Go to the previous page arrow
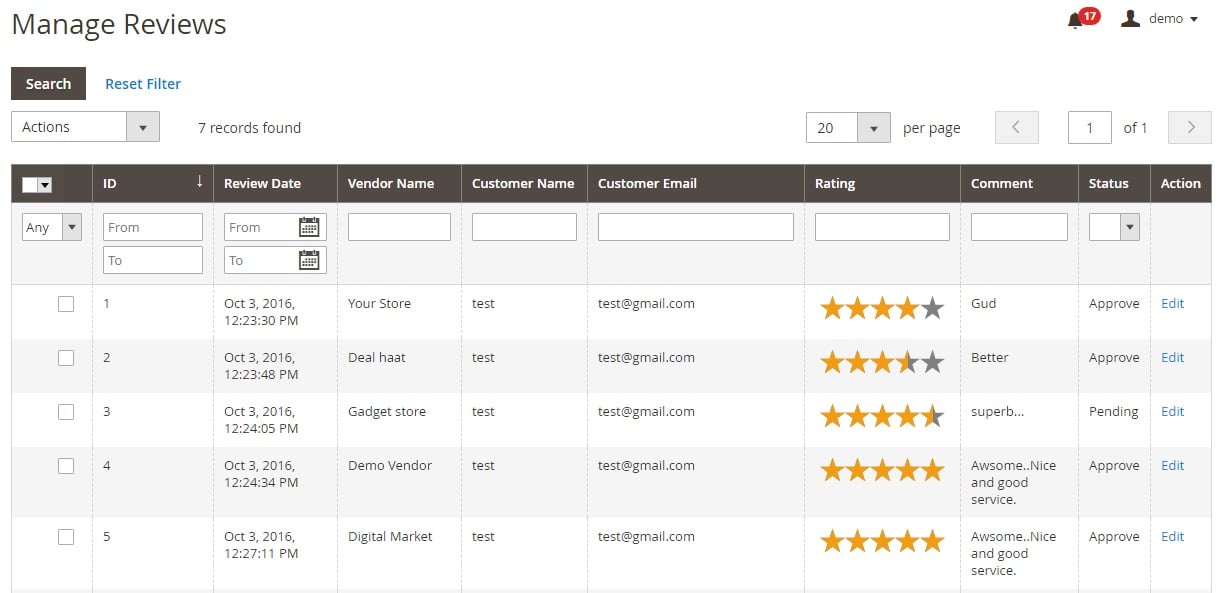This screenshot has width=1227, height=593. pos(1017,127)
